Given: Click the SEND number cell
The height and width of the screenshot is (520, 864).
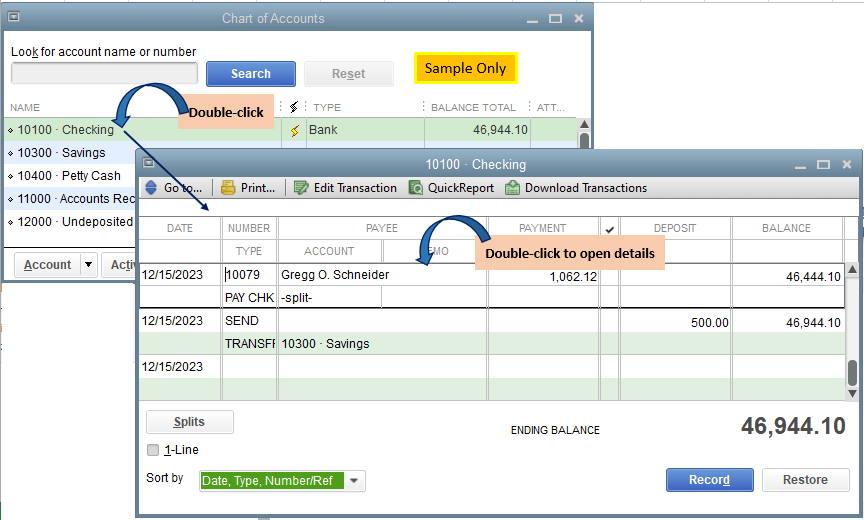Looking at the screenshot, I should coord(241,321).
